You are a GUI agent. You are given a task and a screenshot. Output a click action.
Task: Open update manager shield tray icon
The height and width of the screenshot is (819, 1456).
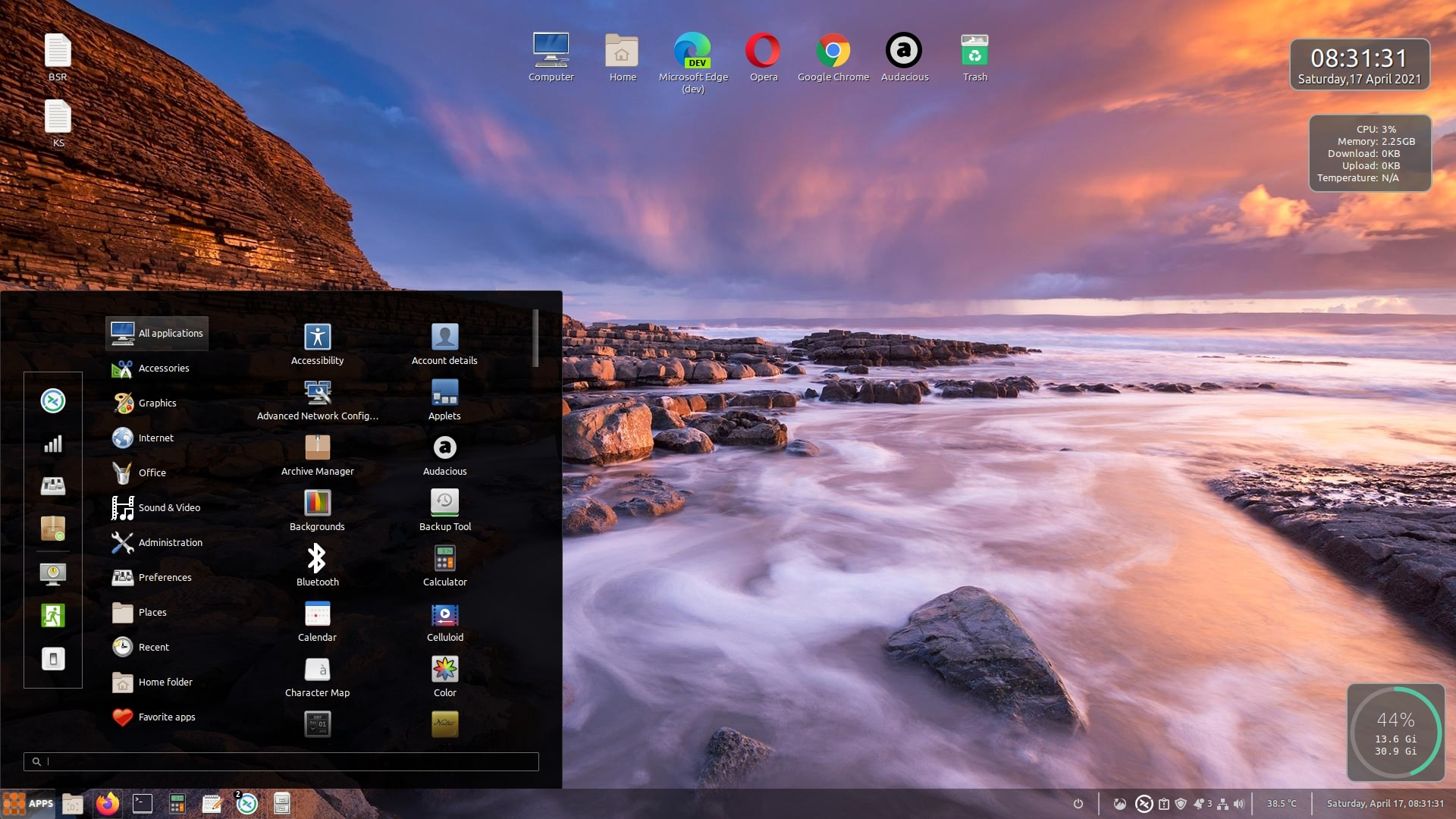click(1181, 804)
